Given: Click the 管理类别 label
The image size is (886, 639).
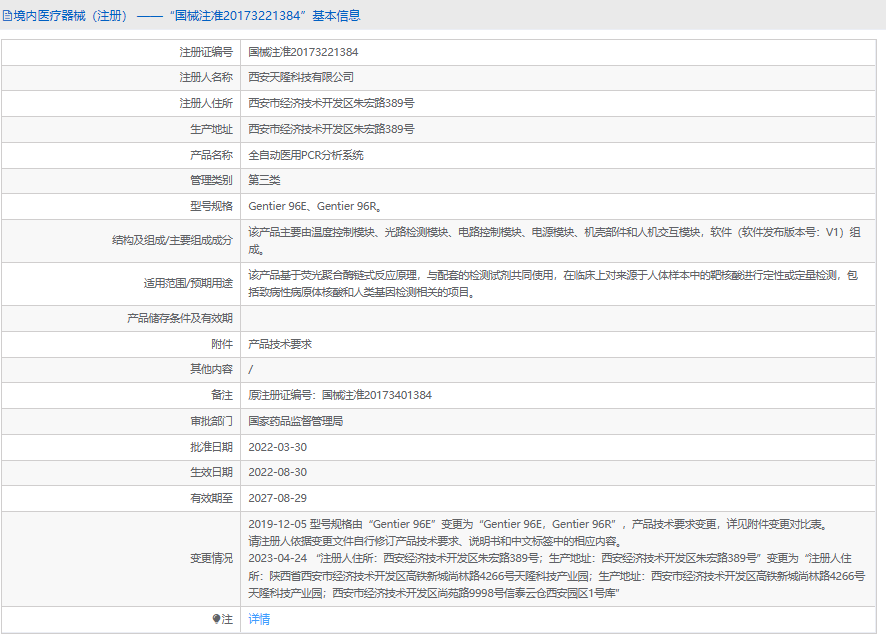Looking at the screenshot, I should tap(211, 180).
